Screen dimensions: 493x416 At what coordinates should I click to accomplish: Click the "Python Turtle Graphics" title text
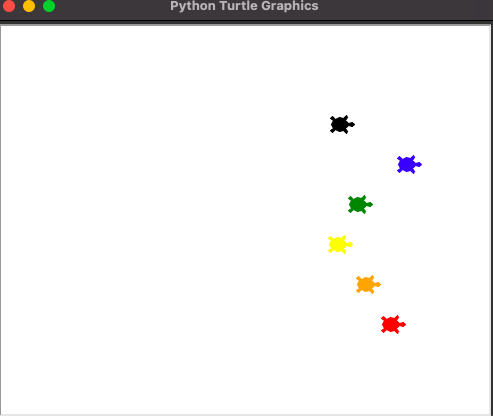(x=244, y=6)
